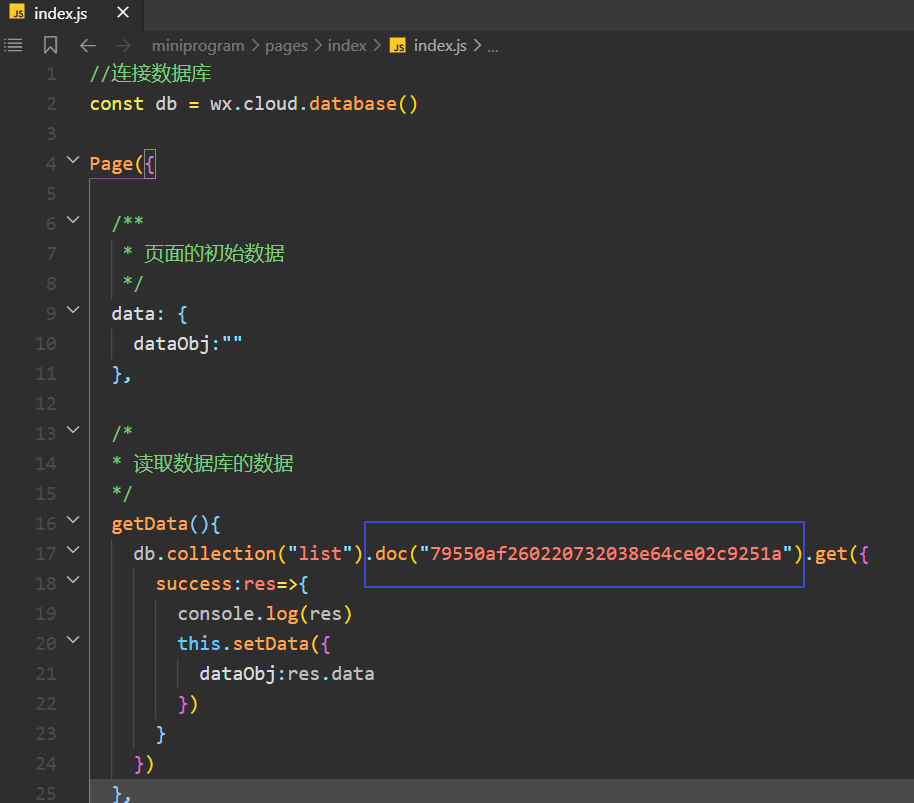Fold the comment starting at line 13
The image size is (914, 803).
[x=73, y=429]
